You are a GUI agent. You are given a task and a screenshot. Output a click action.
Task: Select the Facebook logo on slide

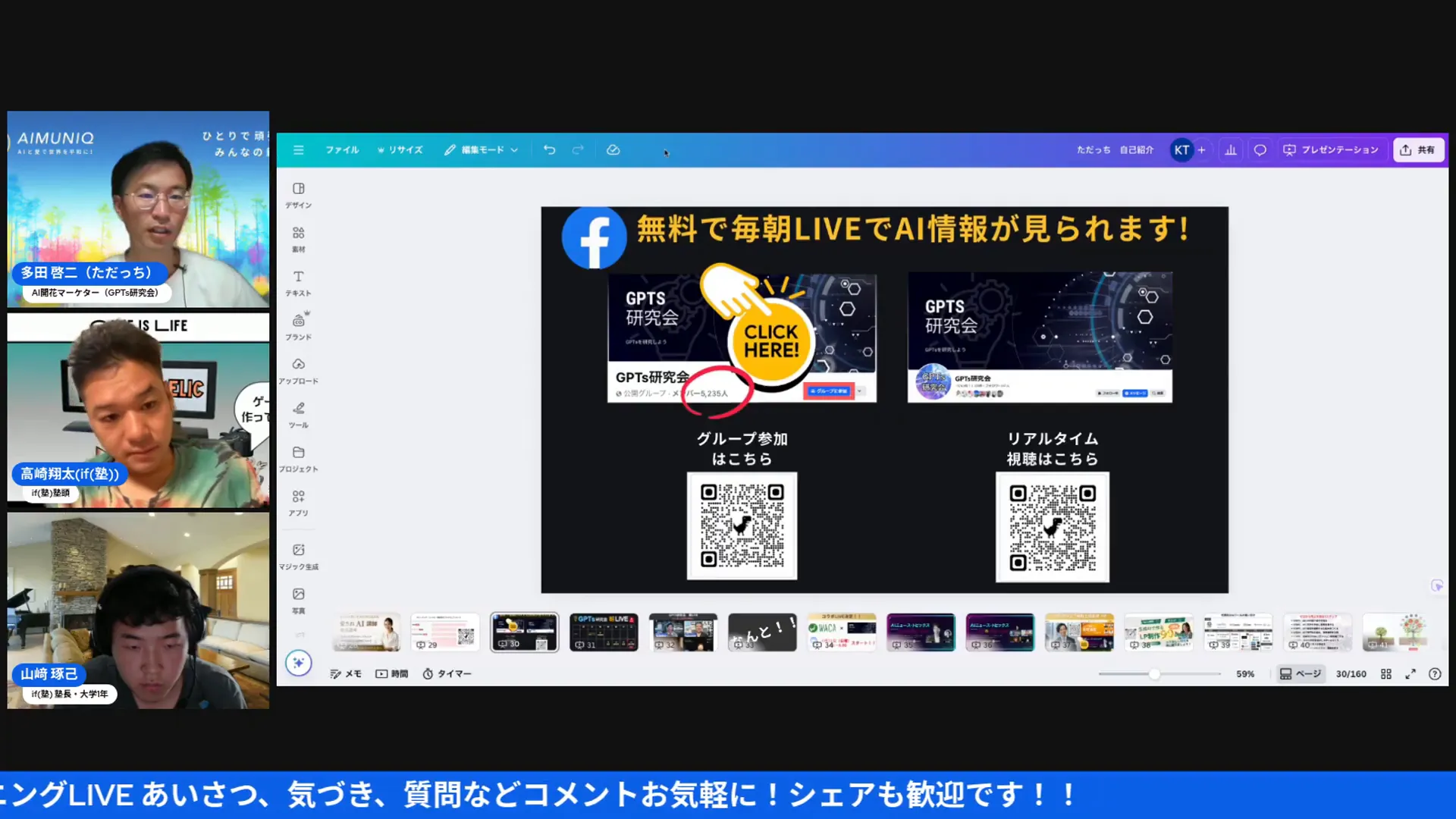(x=594, y=237)
